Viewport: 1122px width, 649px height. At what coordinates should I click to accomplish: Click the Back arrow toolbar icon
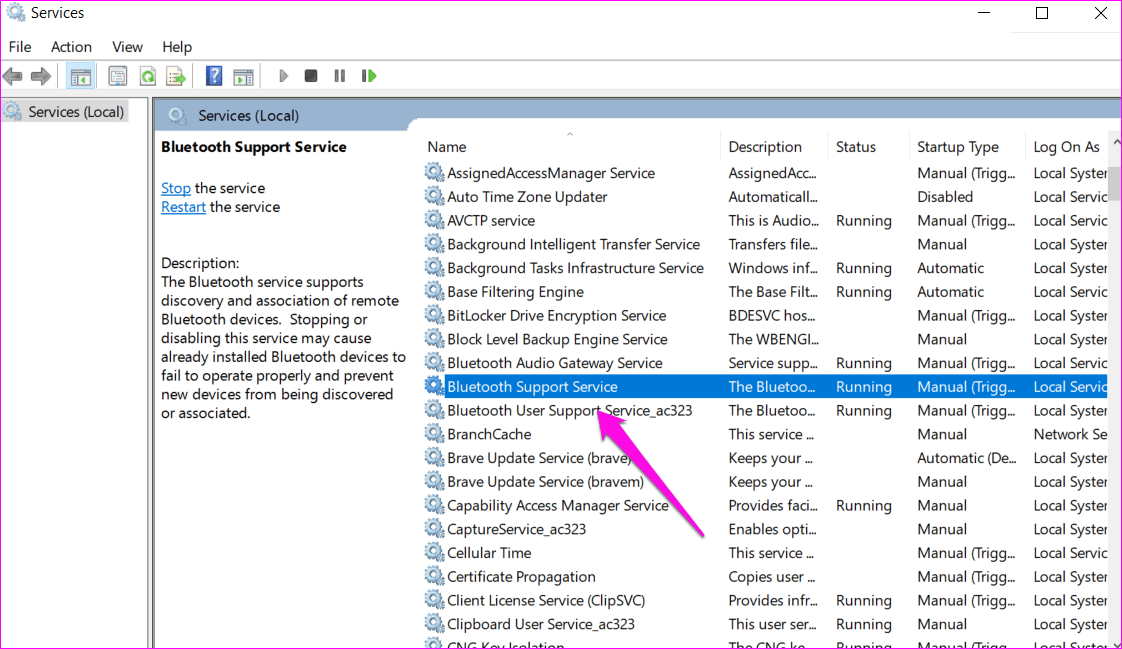13,76
